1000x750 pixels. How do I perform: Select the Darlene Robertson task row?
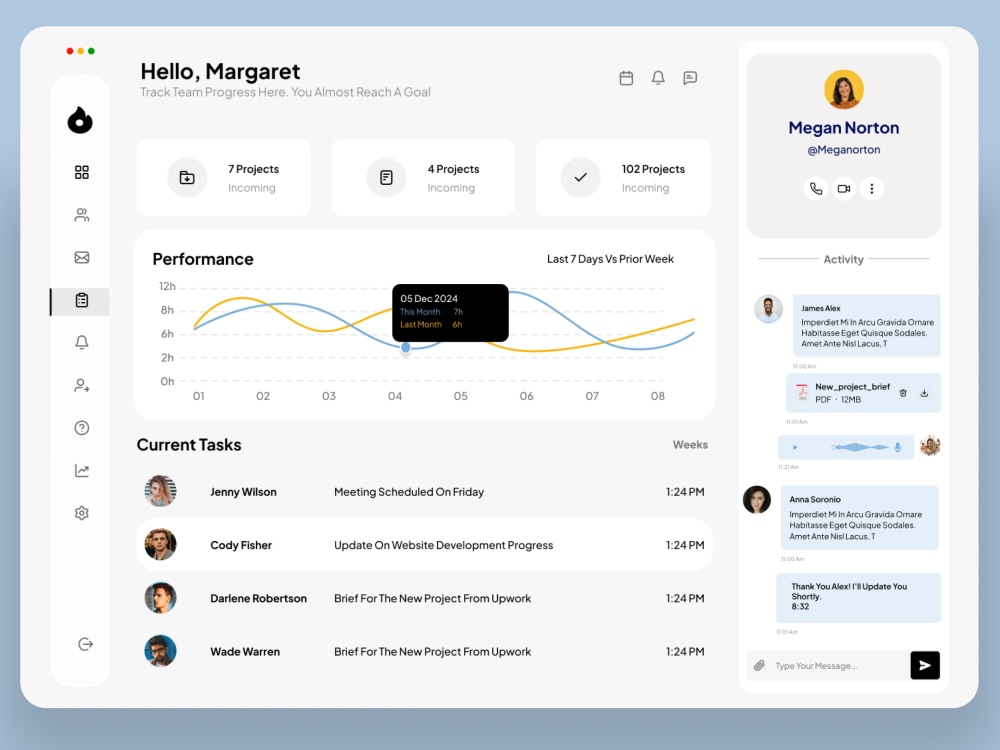(424, 598)
